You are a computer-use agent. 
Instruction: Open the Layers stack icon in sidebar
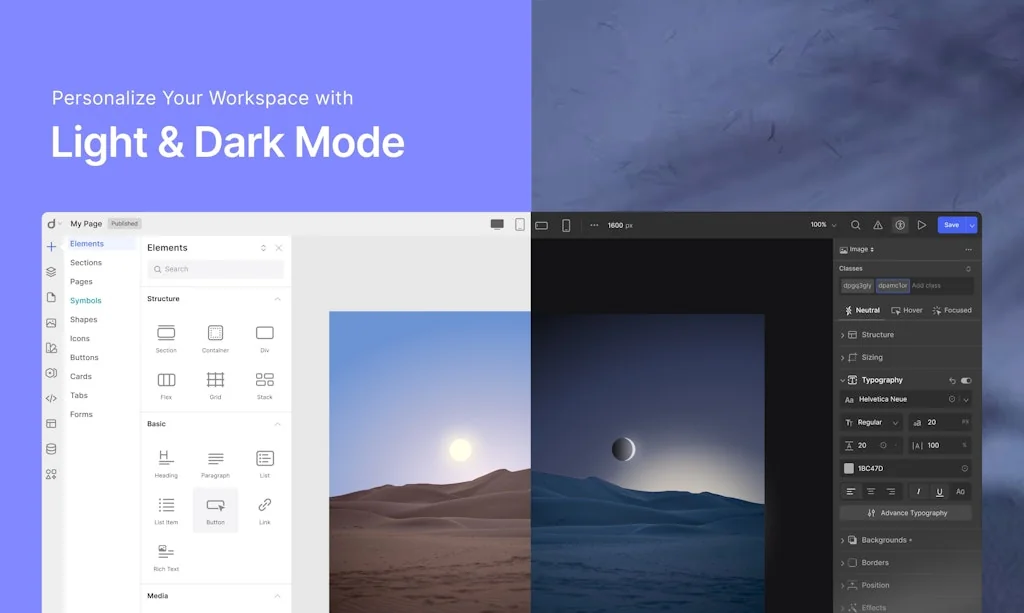[51, 272]
